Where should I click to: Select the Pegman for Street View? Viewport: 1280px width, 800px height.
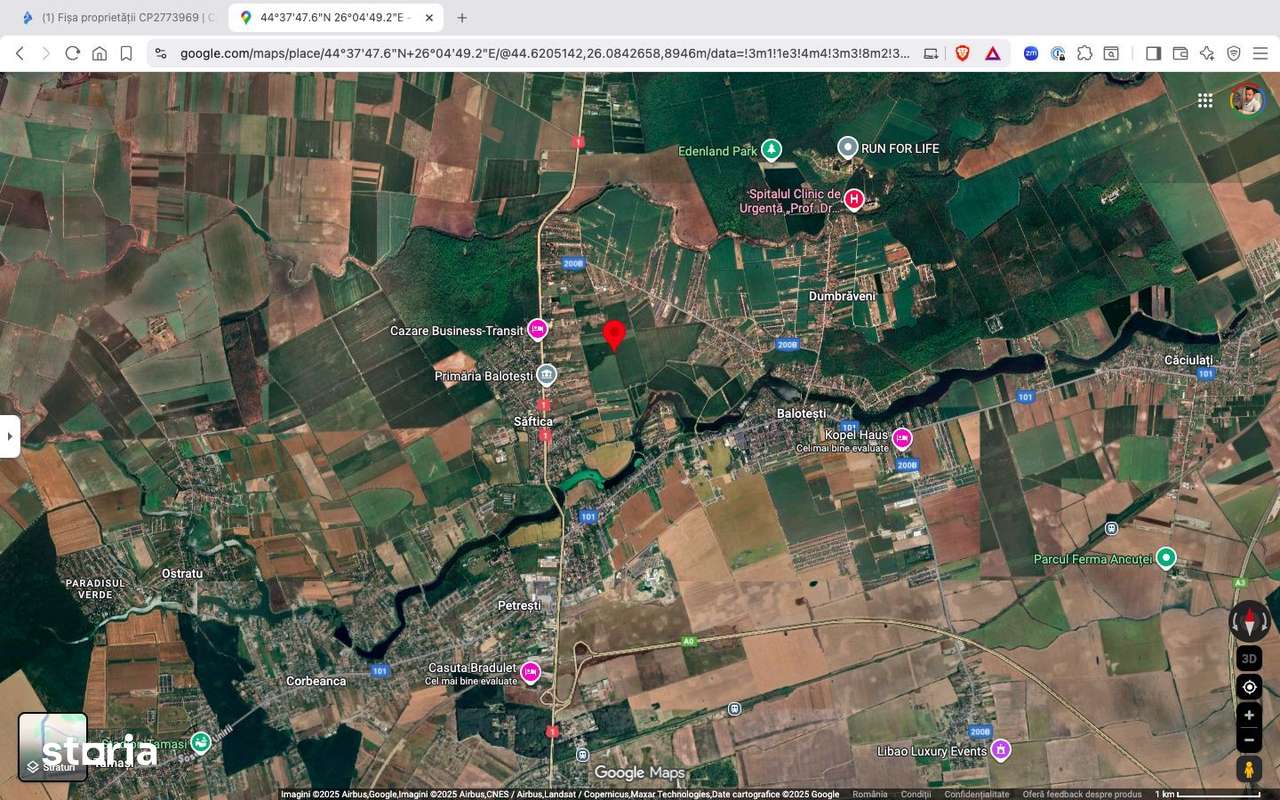tap(1248, 769)
